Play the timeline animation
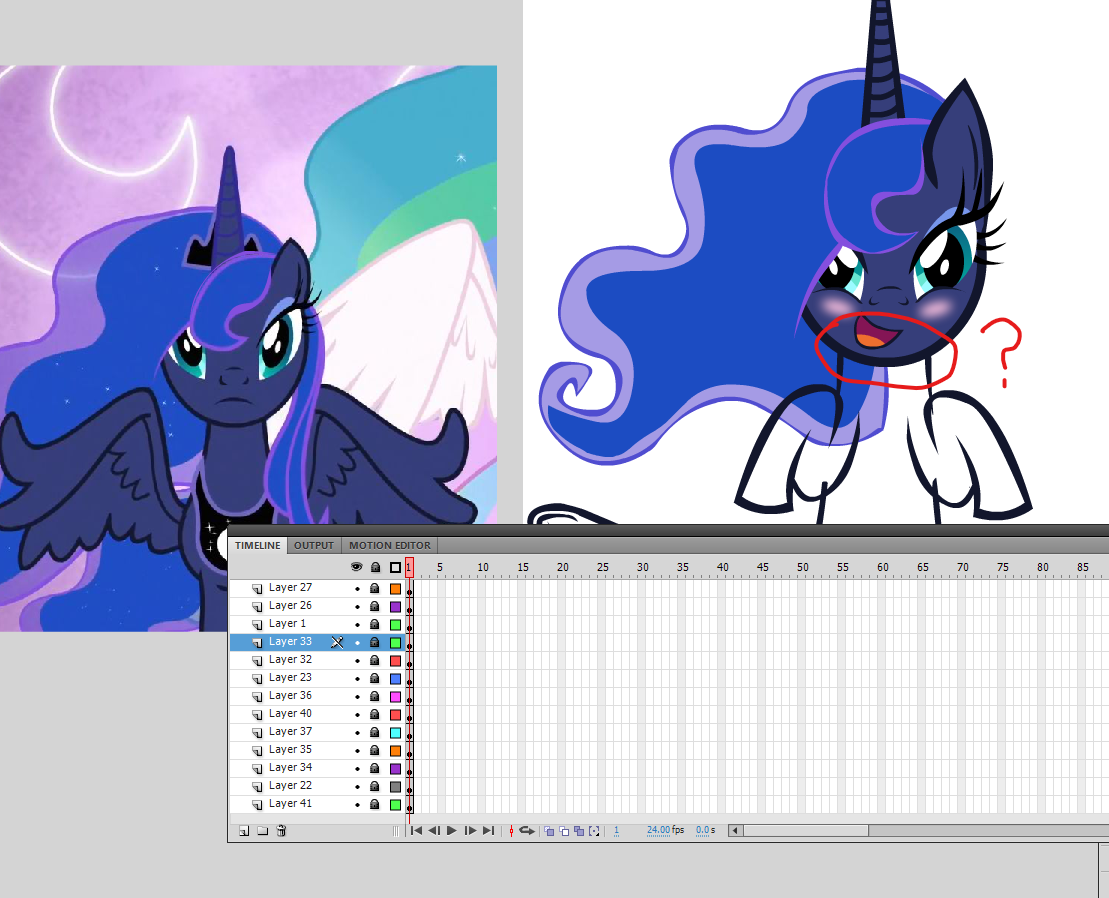The height and width of the screenshot is (898, 1109). [452, 831]
